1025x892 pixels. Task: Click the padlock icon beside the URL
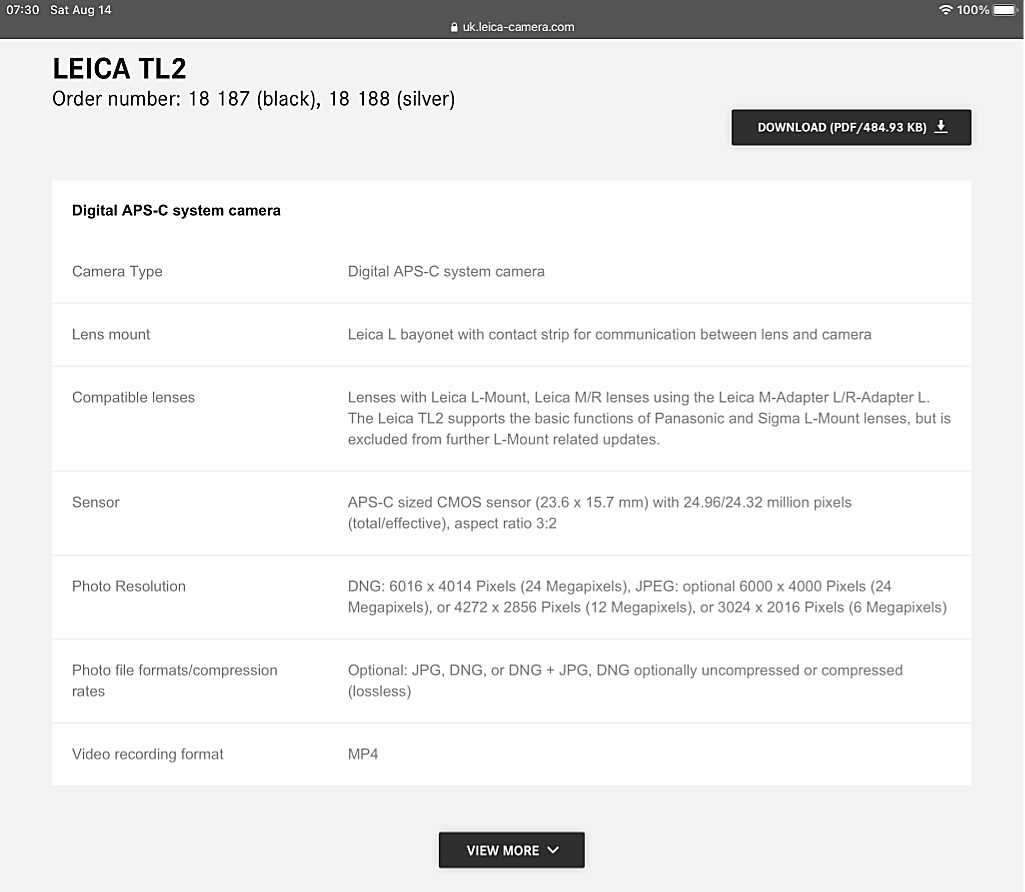point(454,28)
